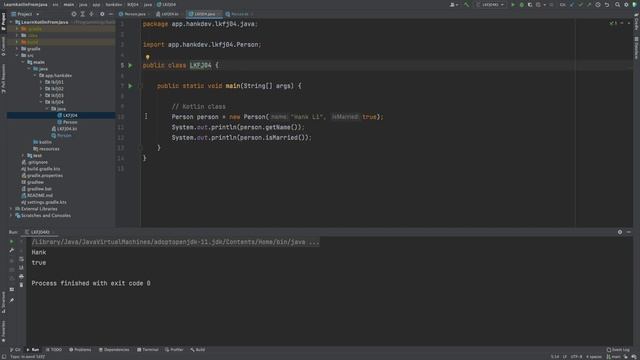Click Select Opened File target icon in Project panel
The width and height of the screenshot is (640, 360).
coord(74,14)
